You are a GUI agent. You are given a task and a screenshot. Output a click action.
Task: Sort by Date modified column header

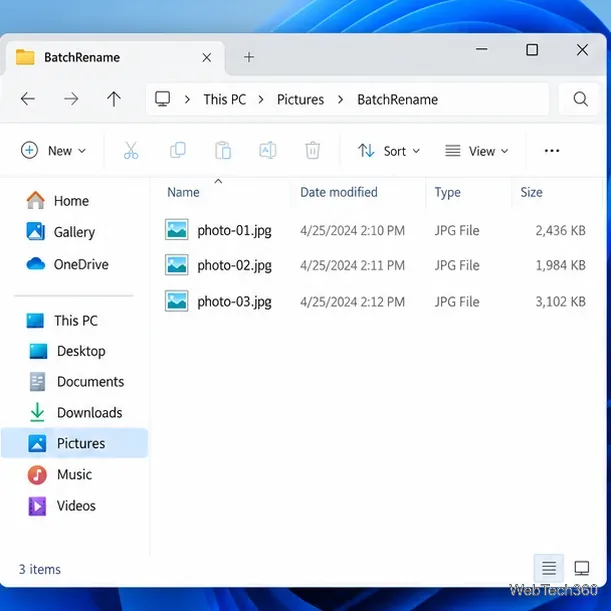point(339,192)
